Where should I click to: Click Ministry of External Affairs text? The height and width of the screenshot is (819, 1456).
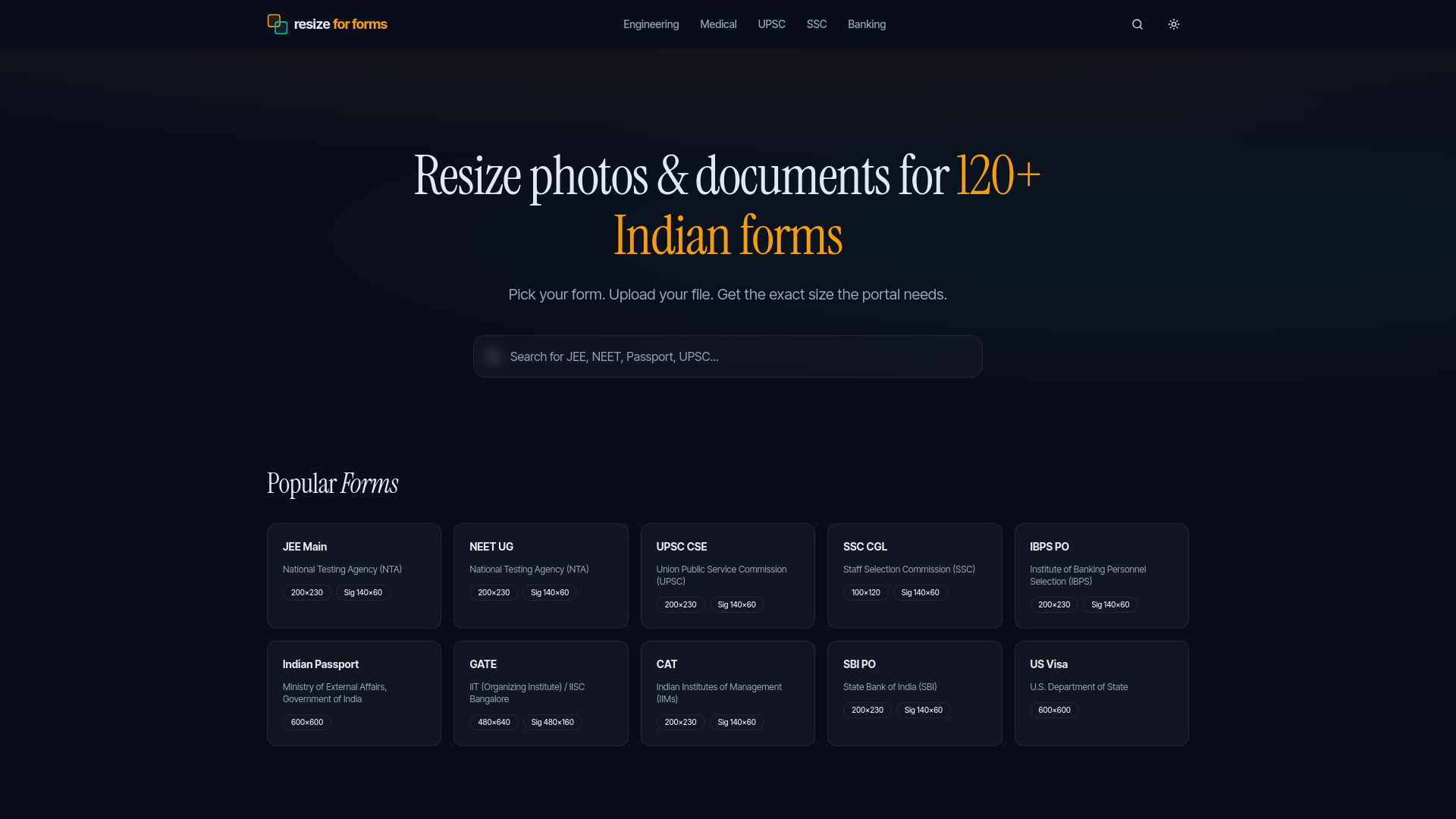[334, 693]
